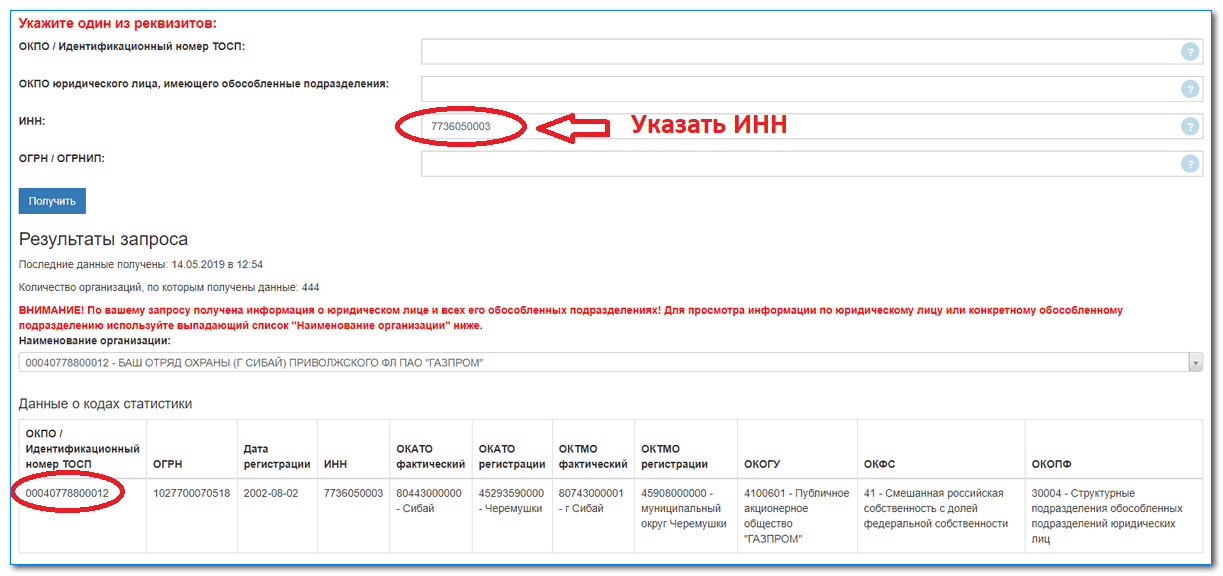Click ИНН cell 7736050003 in results table
The image size is (1223, 576).
(353, 493)
